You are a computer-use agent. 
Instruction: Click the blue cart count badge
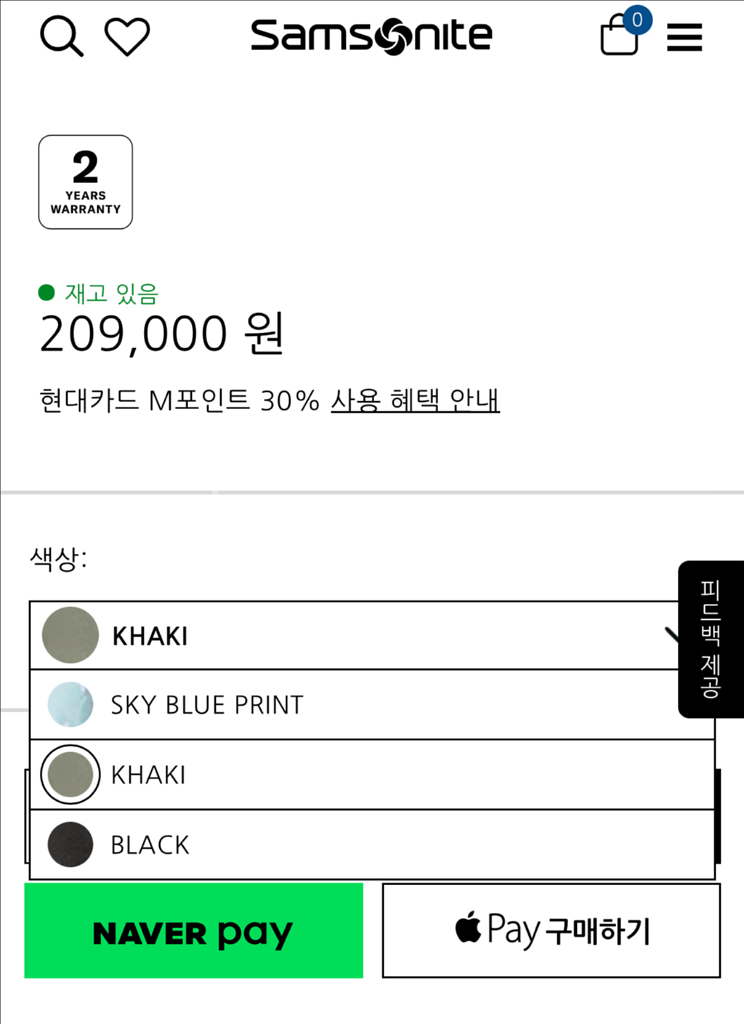tap(636, 19)
